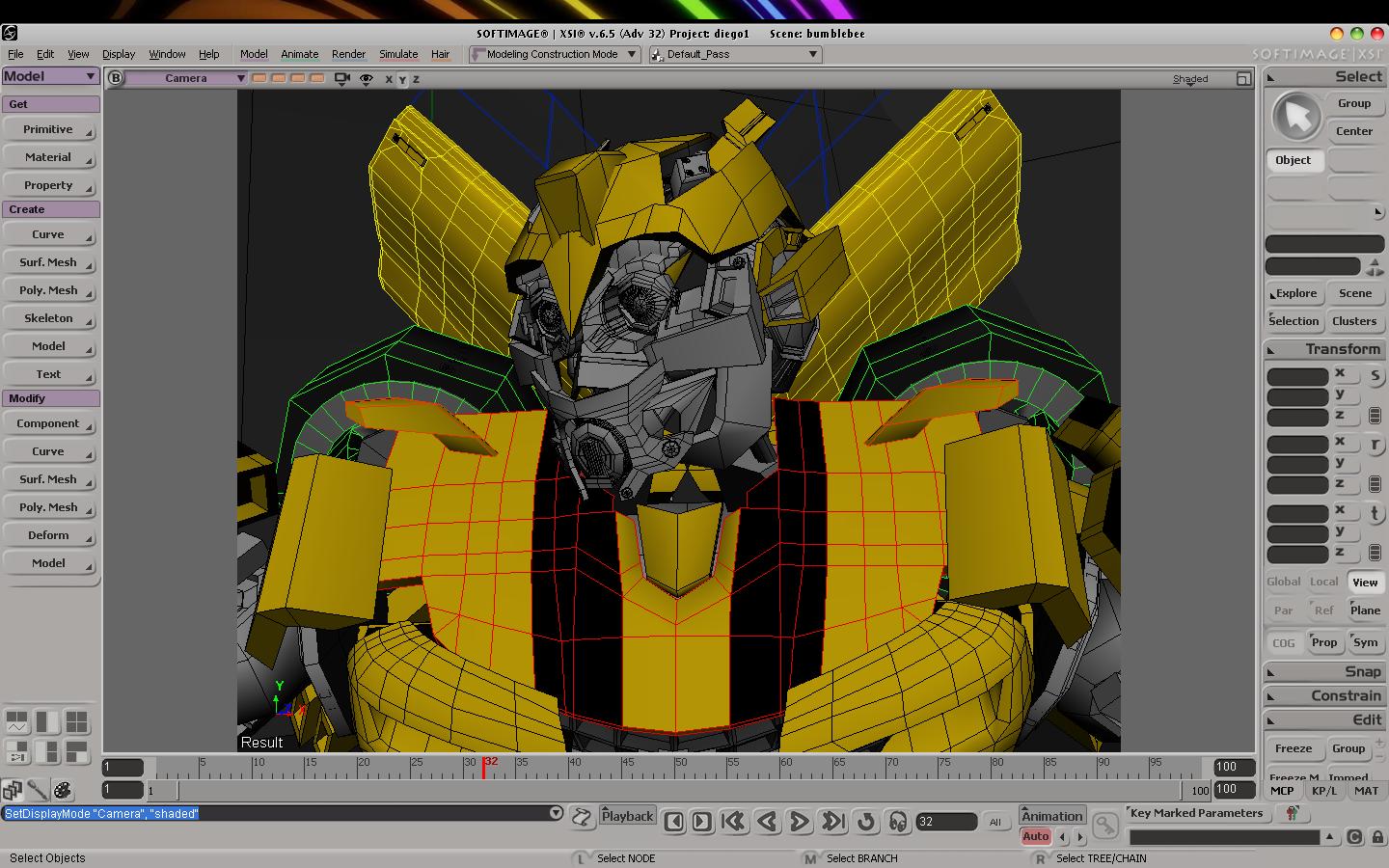This screenshot has width=1389, height=868.
Task: Open the script editor scroll icon
Action: tap(582, 818)
